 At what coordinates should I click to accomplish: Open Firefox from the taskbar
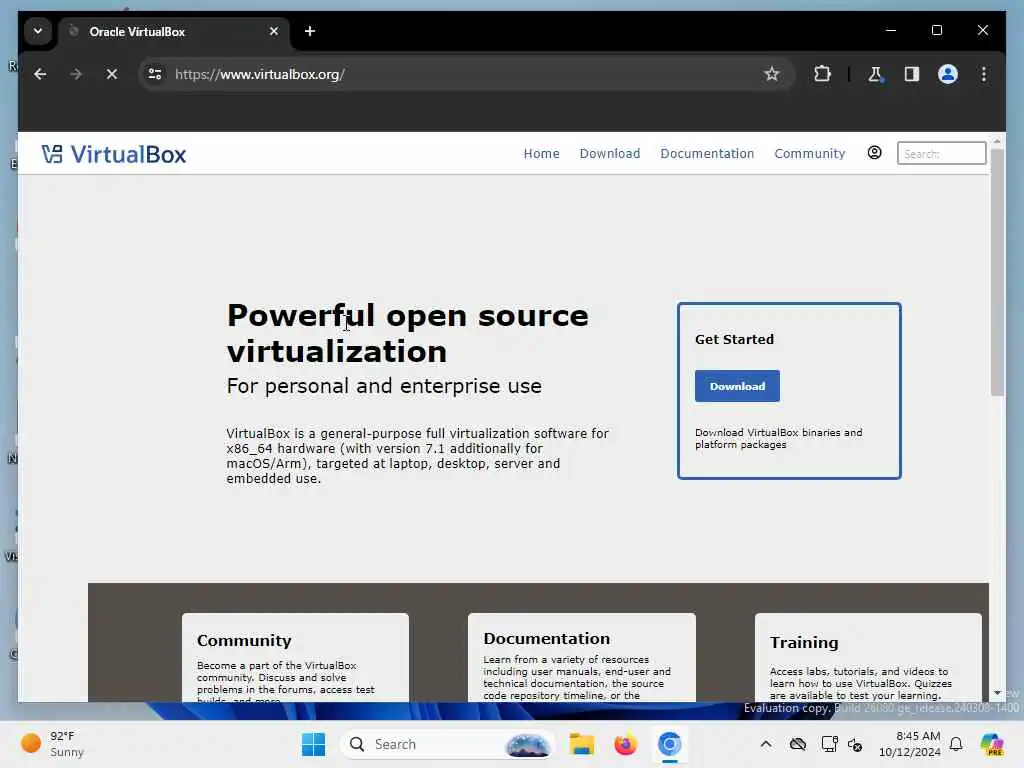tap(625, 744)
